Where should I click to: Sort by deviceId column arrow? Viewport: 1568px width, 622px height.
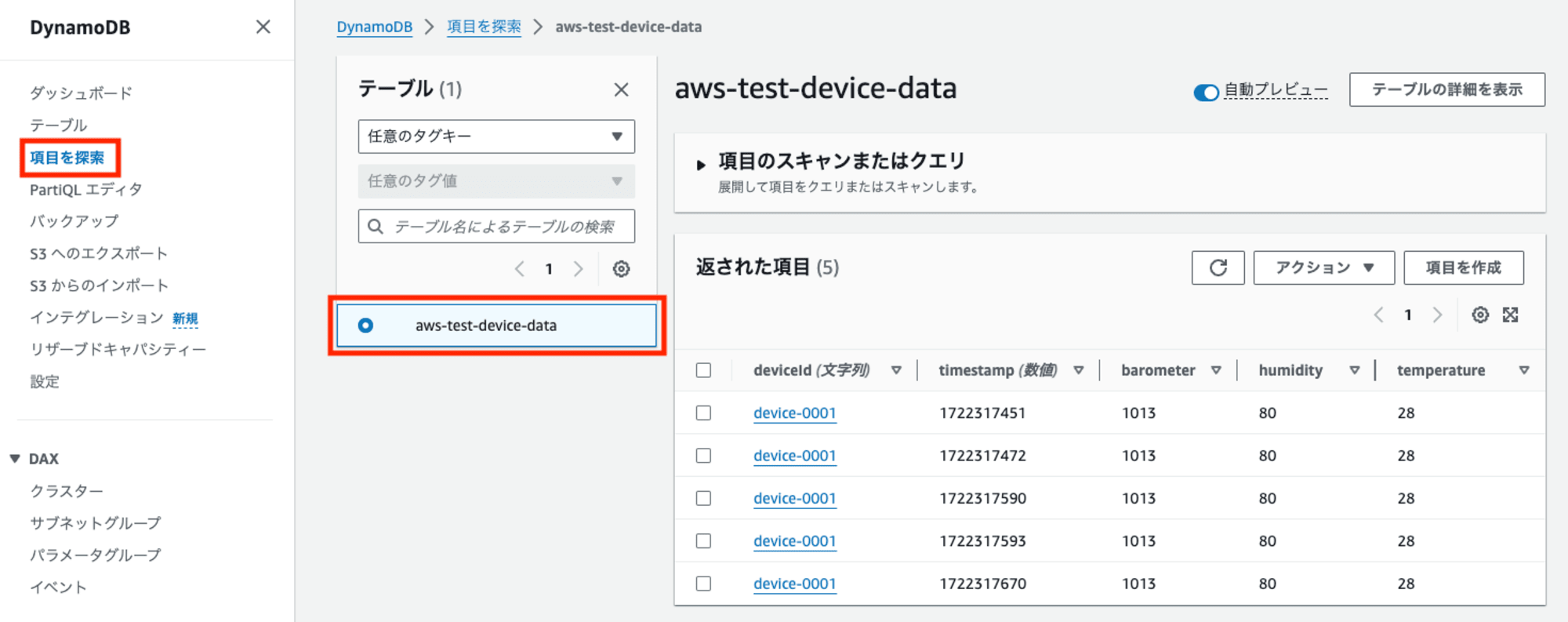click(896, 370)
